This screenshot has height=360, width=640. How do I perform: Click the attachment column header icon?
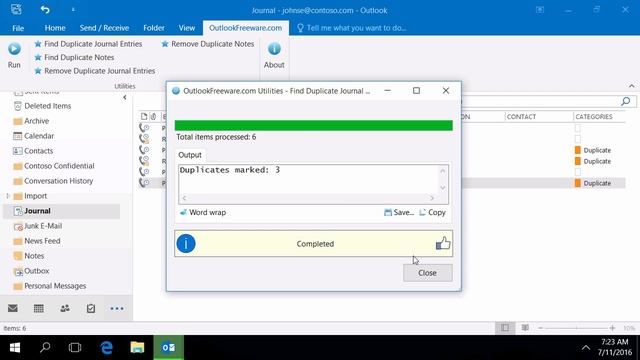153,117
